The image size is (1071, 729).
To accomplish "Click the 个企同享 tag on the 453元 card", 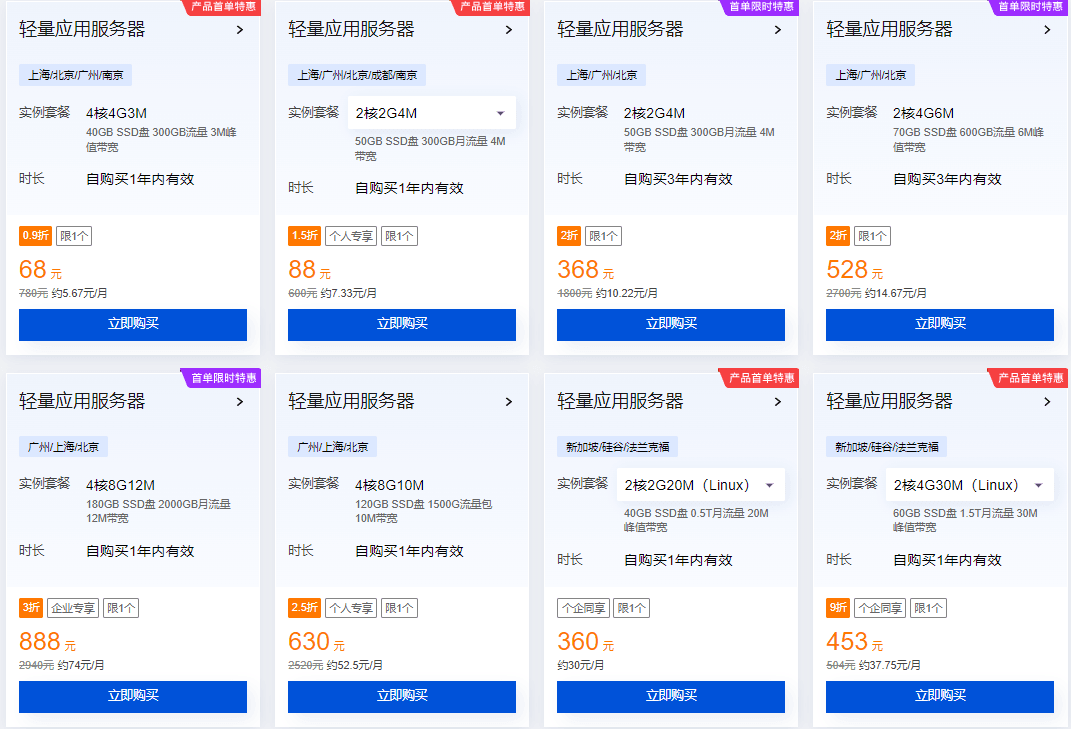I will 880,607.
